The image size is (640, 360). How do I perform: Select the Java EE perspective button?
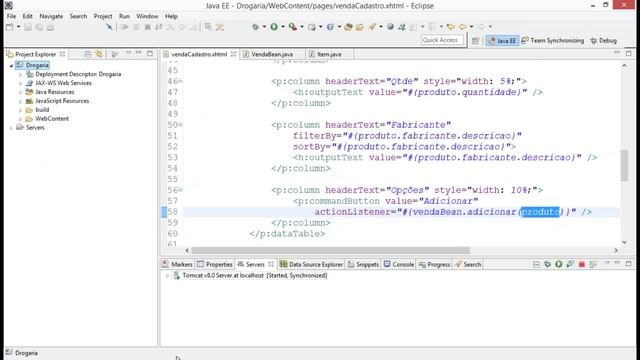tap(502, 40)
